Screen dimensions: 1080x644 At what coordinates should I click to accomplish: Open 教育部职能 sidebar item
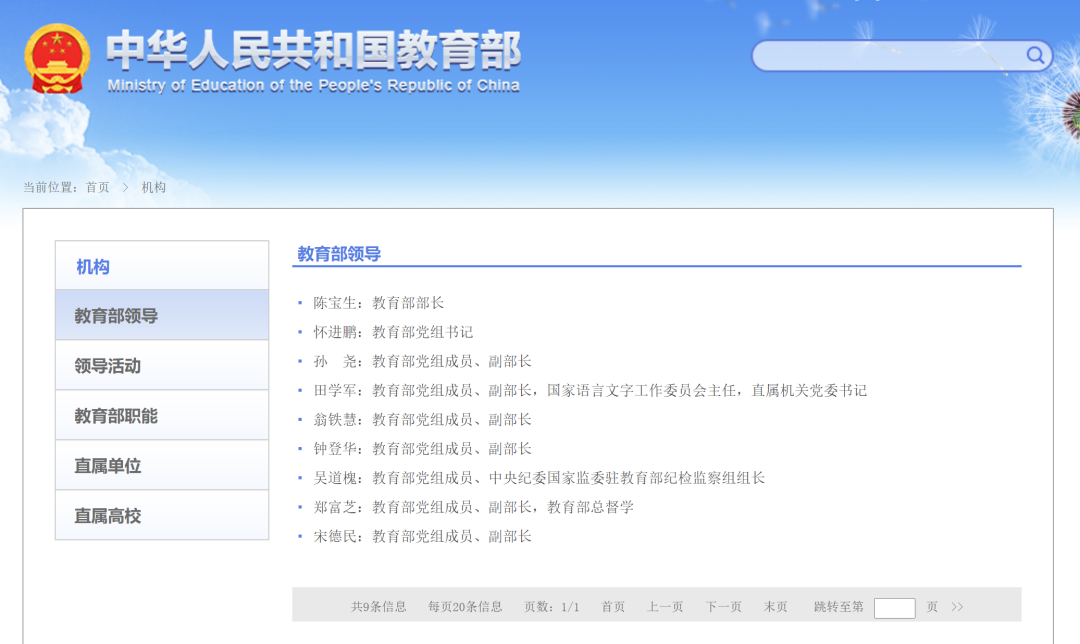point(162,415)
